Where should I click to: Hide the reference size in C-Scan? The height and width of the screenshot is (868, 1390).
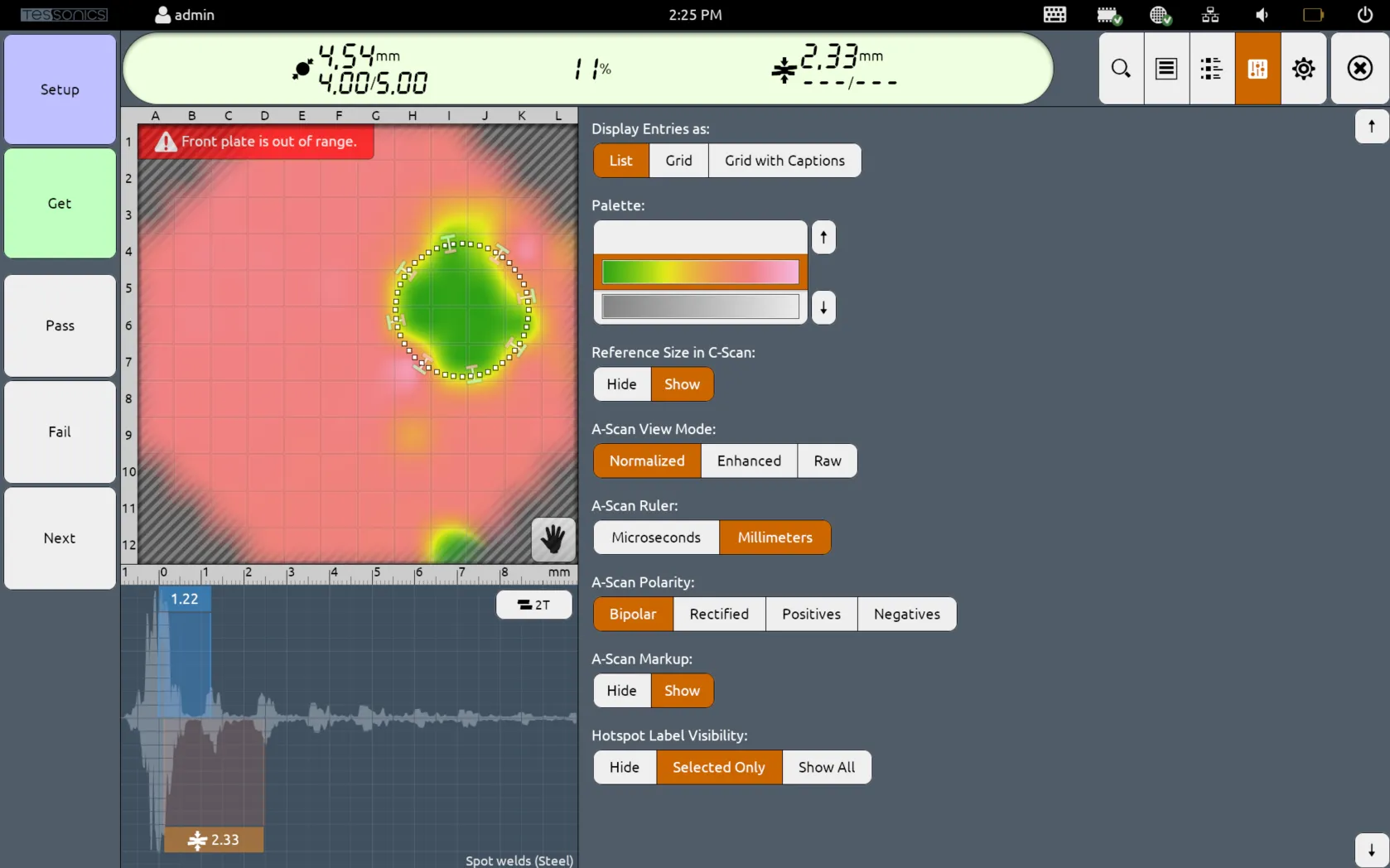tap(621, 384)
